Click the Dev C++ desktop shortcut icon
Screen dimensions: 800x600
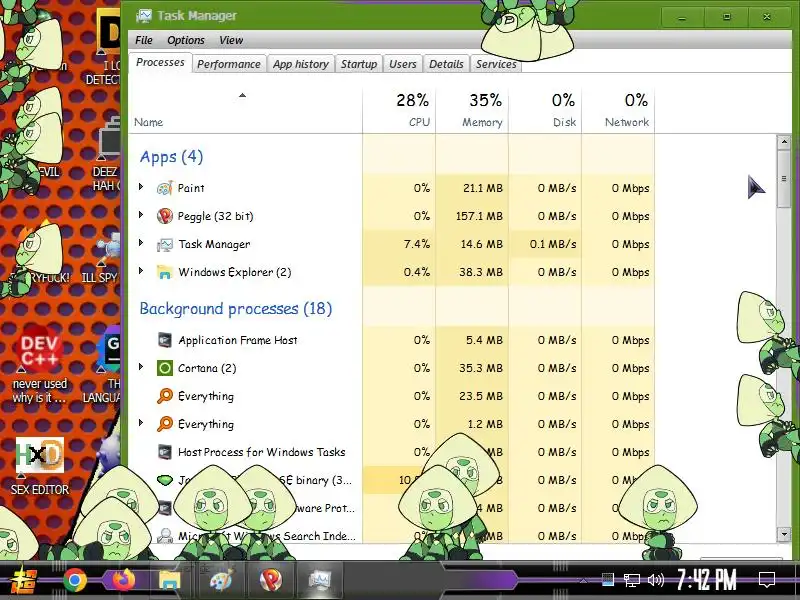[x=40, y=351]
